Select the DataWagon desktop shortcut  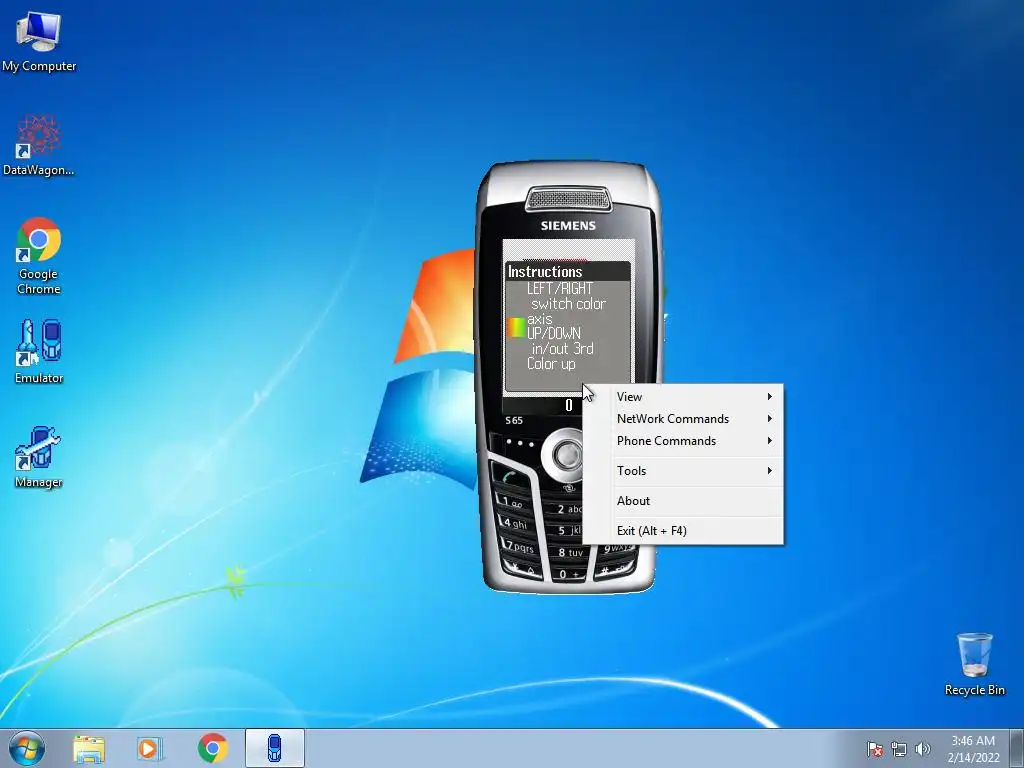[x=39, y=146]
